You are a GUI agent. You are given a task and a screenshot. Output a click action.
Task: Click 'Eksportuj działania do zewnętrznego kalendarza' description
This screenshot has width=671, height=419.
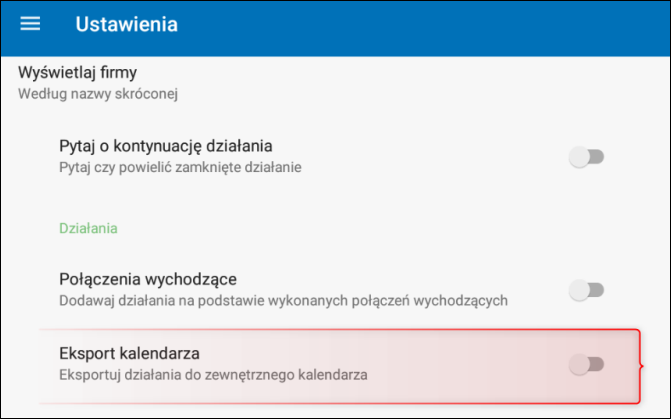click(x=213, y=375)
